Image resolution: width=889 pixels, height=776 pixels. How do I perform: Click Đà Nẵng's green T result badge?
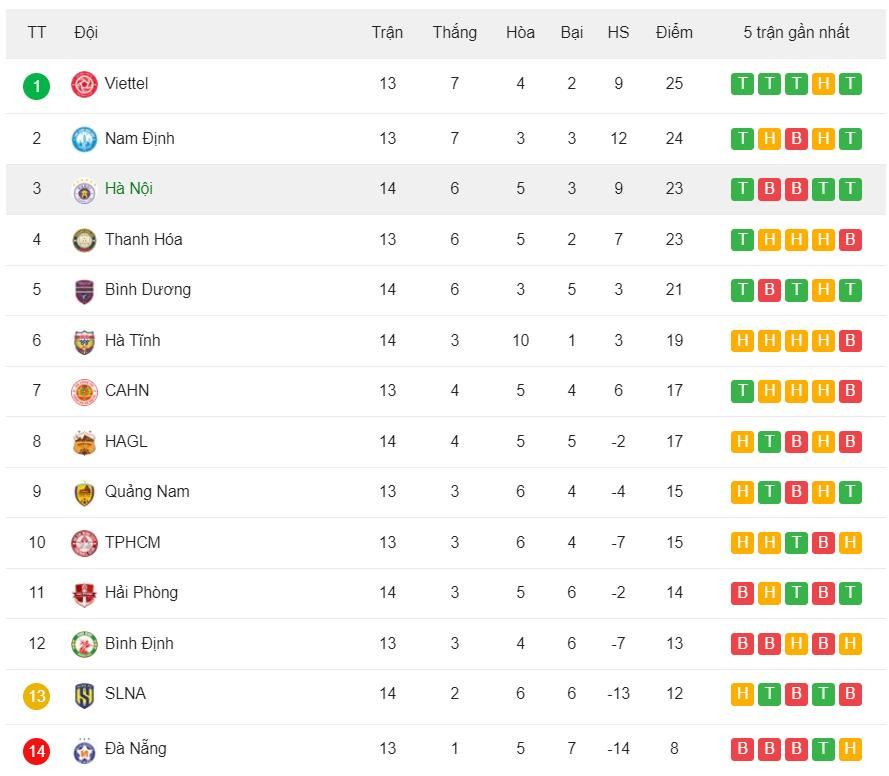point(823,749)
